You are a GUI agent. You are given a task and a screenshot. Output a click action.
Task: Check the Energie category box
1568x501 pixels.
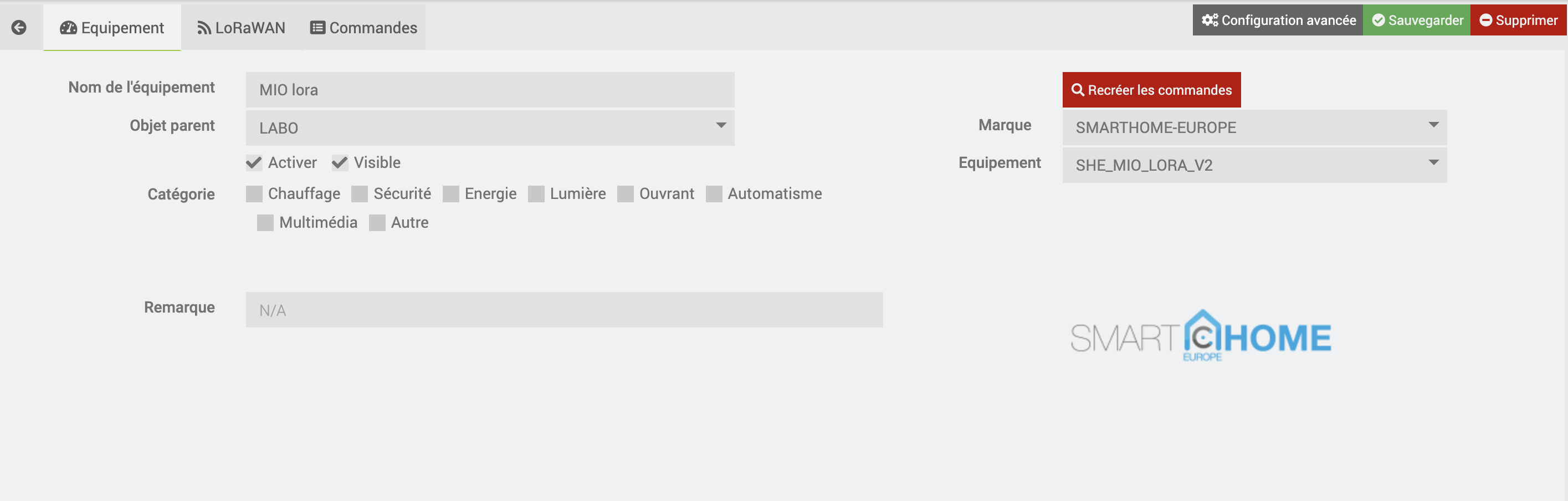tap(451, 193)
